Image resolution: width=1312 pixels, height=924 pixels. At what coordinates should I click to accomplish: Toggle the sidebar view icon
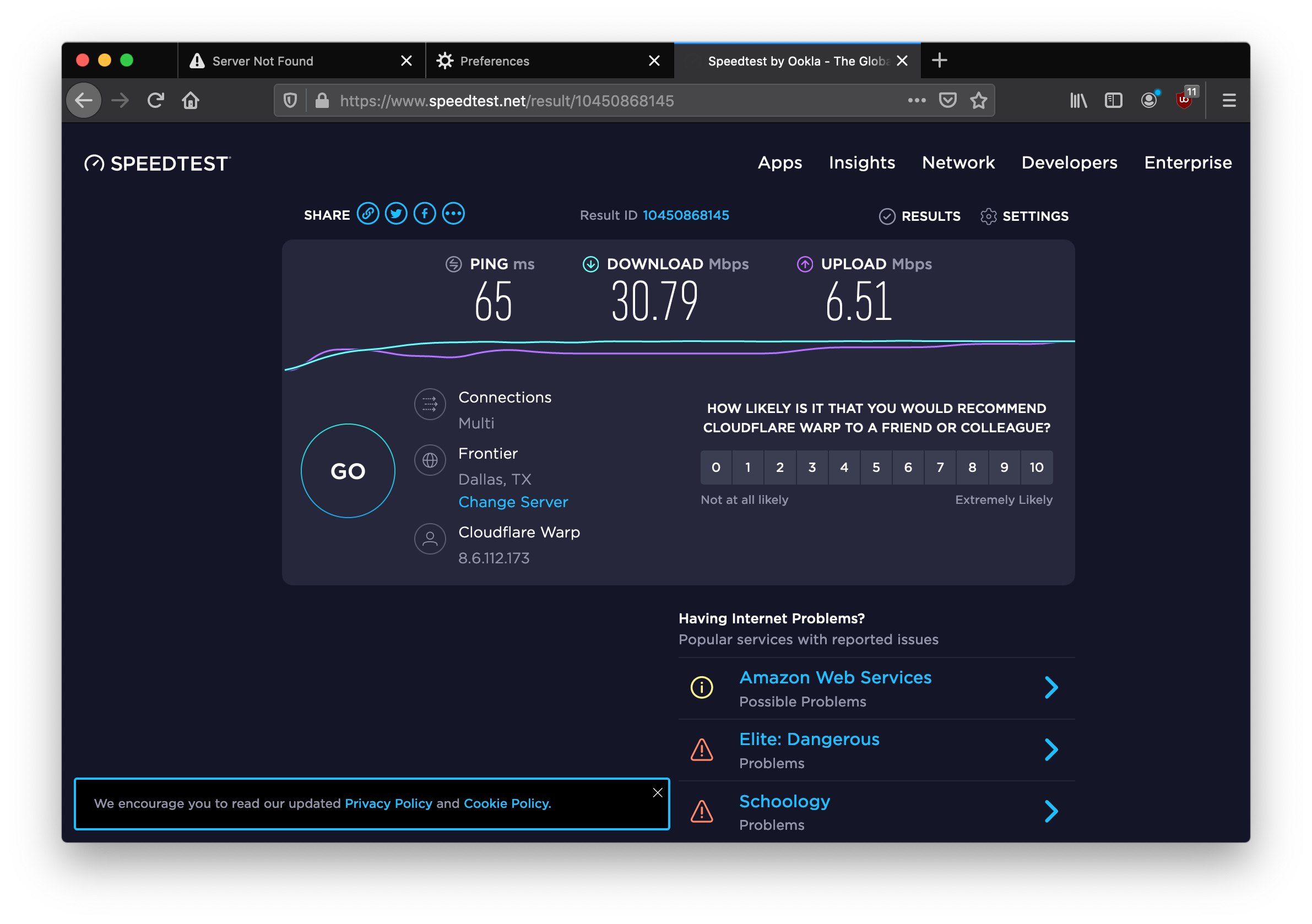pyautogui.click(x=1114, y=101)
